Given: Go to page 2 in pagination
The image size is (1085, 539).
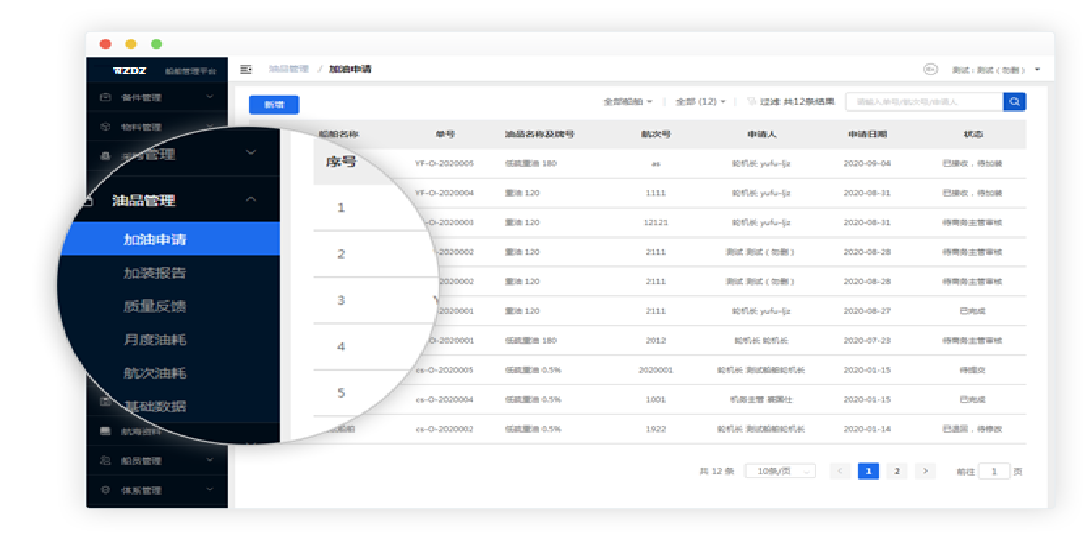Looking at the screenshot, I should pos(896,471).
